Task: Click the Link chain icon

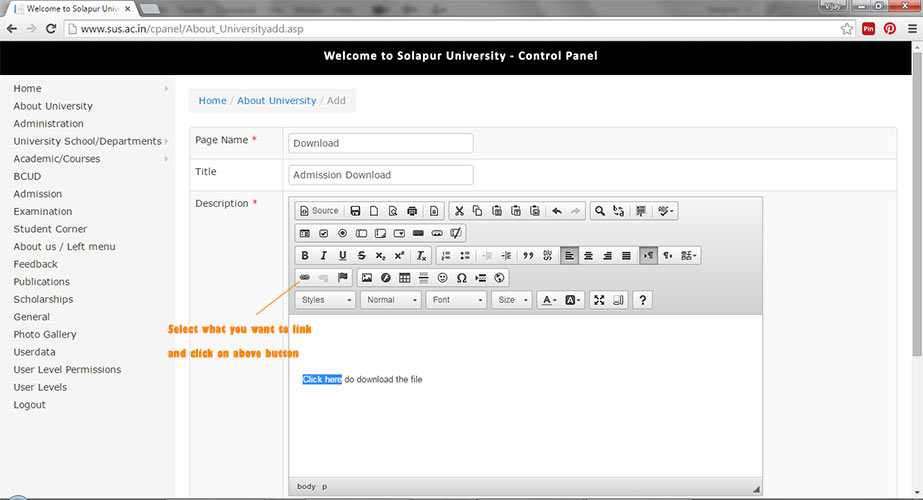Action: coord(304,277)
